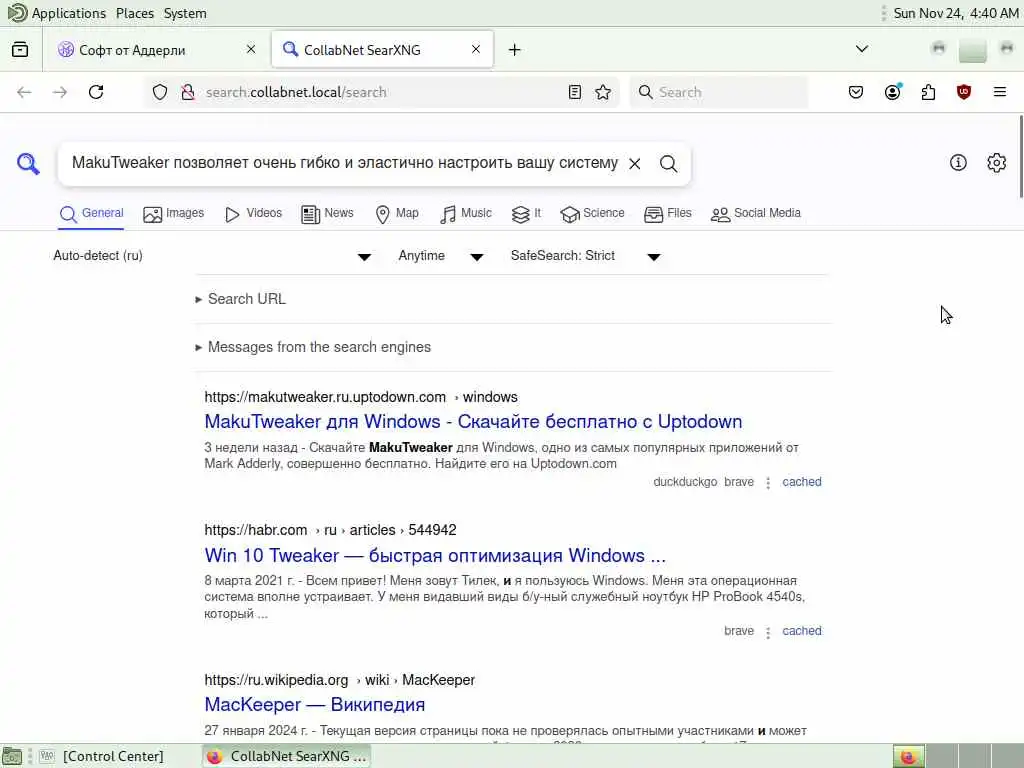Open the Pocket save icon
This screenshot has height=768, width=1024.
(x=856, y=92)
